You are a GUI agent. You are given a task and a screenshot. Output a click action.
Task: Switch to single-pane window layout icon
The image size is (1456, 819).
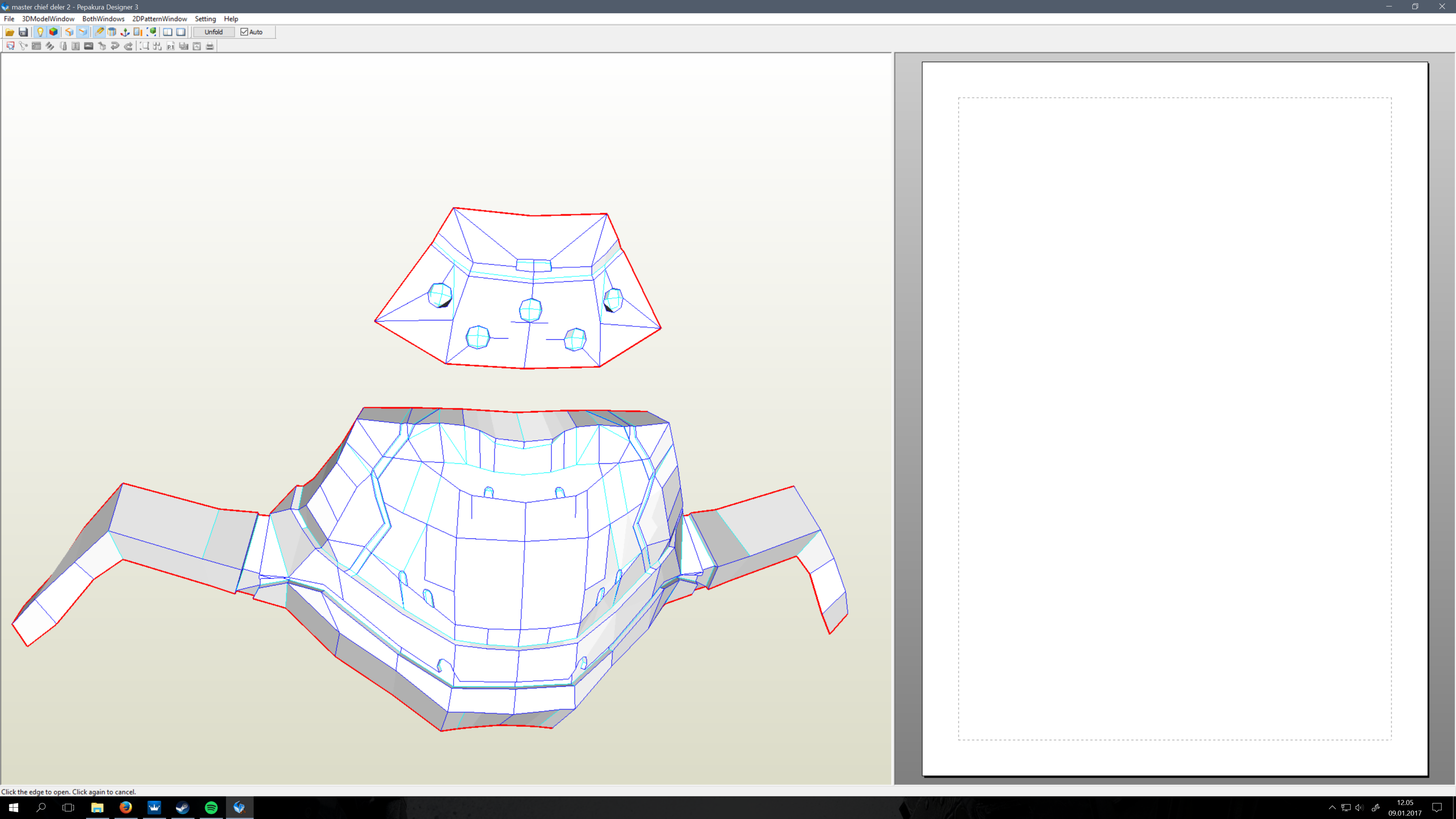coord(181,32)
